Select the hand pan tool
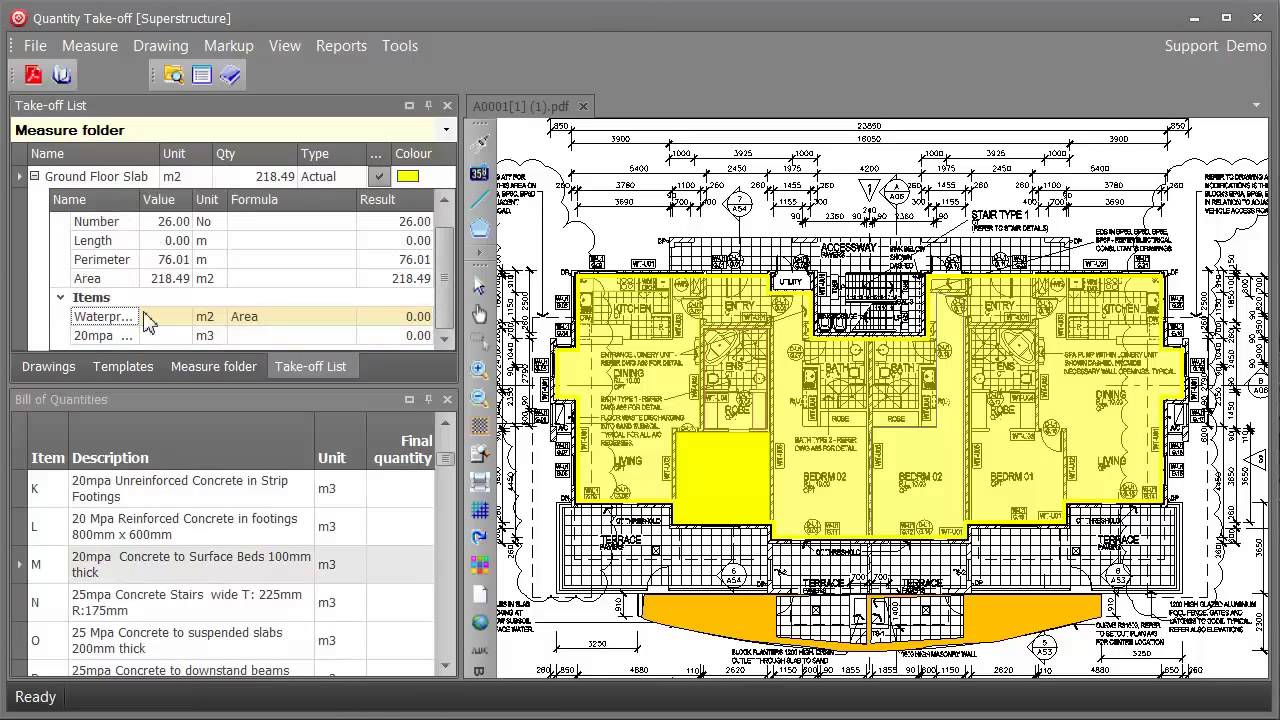Screen dimensions: 1280x720 (x=480, y=315)
